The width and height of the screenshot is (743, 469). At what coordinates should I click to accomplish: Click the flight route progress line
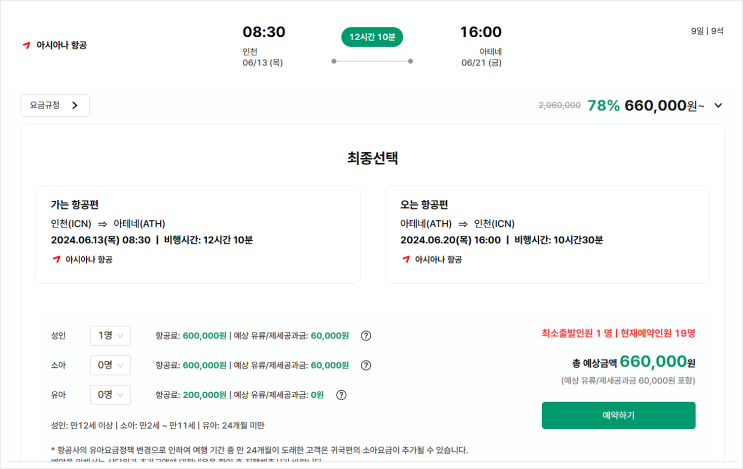click(x=372, y=61)
